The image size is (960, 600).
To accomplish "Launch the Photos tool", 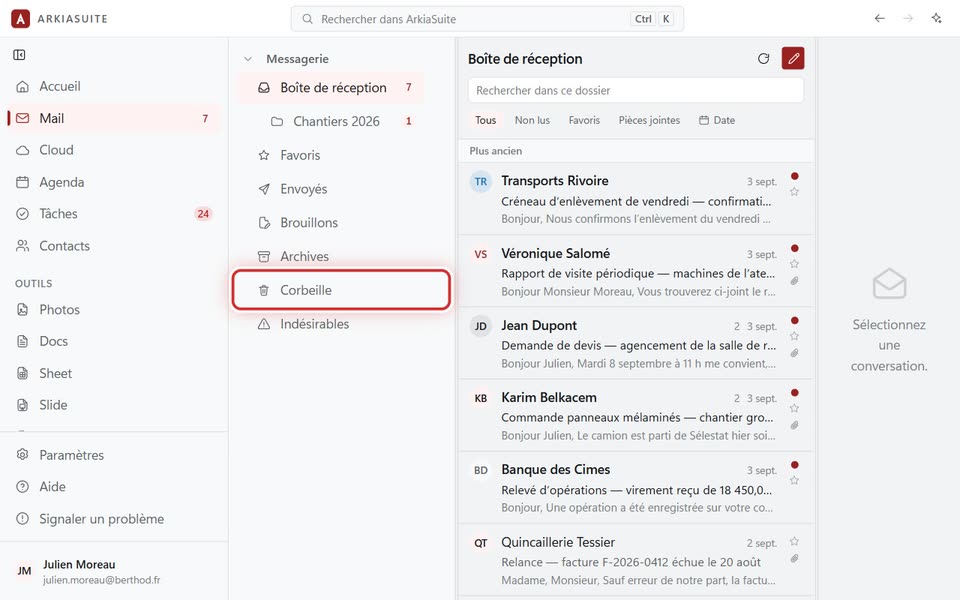I will pyautogui.click(x=114, y=309).
